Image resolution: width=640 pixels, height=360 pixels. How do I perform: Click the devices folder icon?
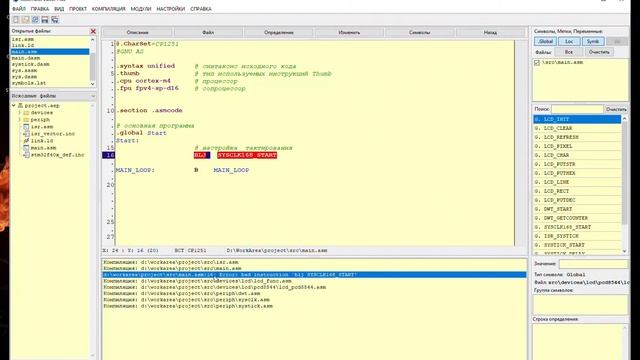26,113
